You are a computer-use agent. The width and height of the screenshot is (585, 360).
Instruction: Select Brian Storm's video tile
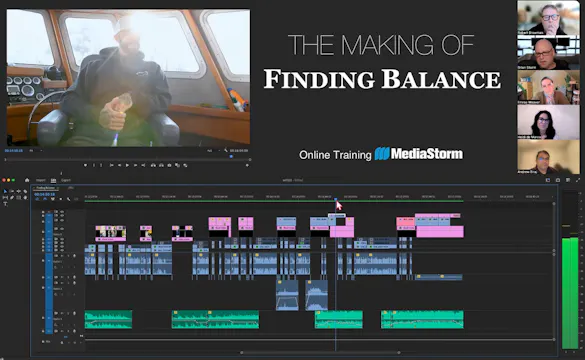(x=548, y=52)
